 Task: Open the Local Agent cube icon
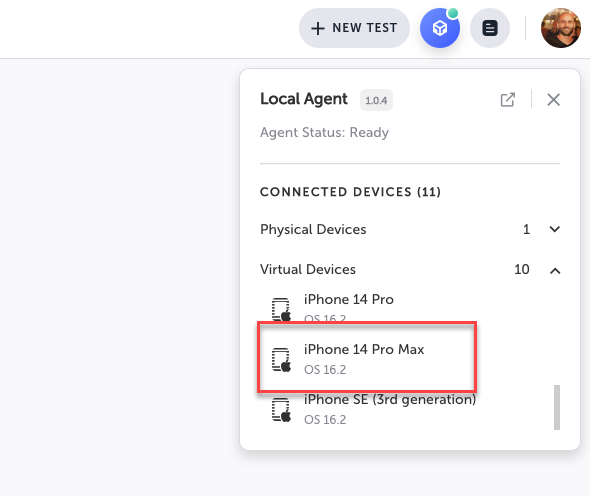tap(439, 28)
